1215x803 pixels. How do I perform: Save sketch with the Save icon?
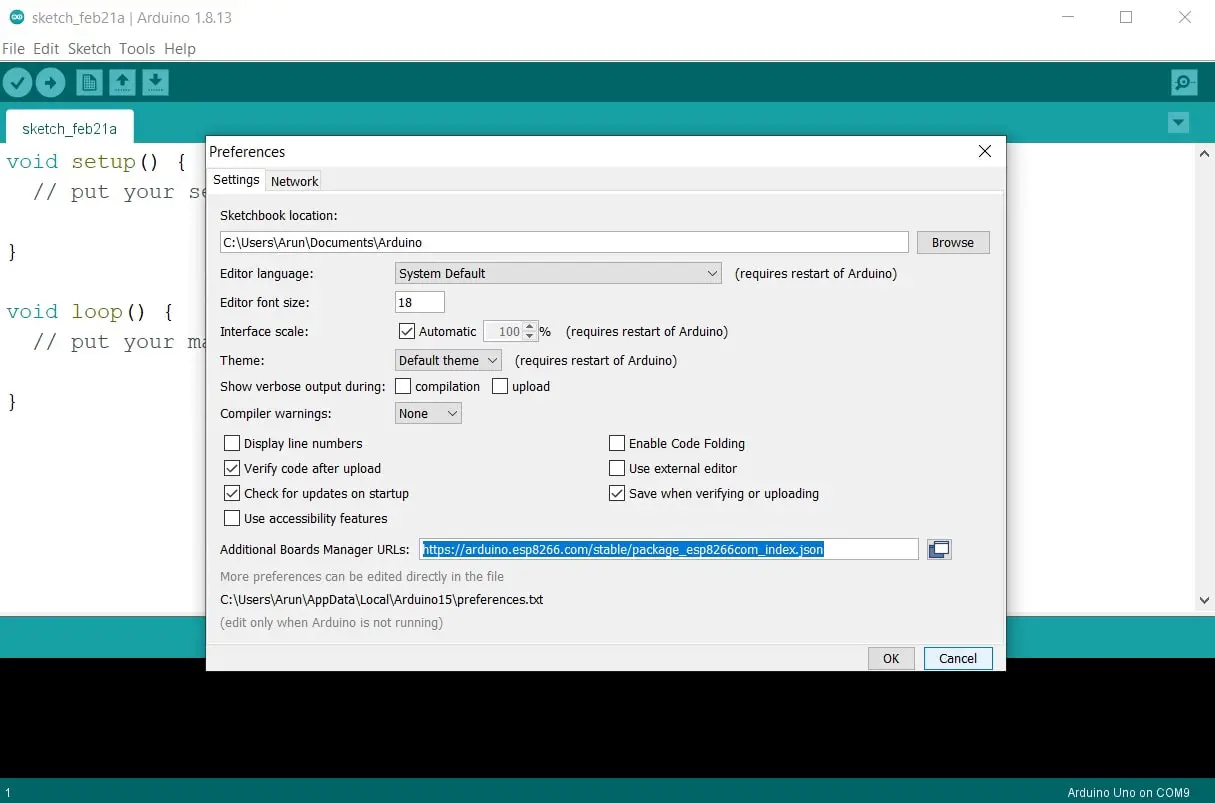point(155,82)
